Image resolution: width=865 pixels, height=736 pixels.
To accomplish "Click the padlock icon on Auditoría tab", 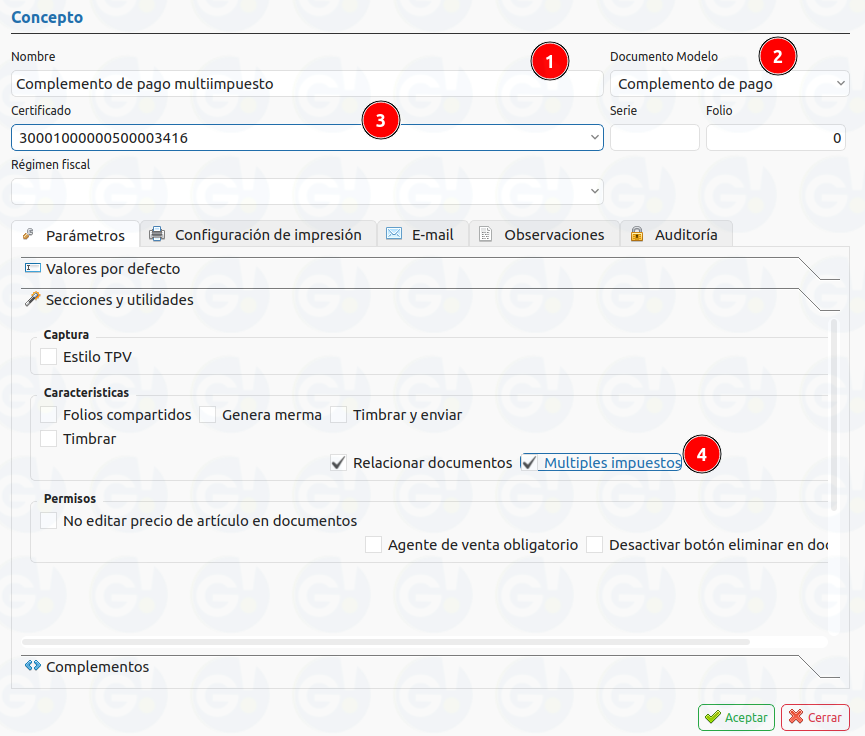I will coord(637,234).
